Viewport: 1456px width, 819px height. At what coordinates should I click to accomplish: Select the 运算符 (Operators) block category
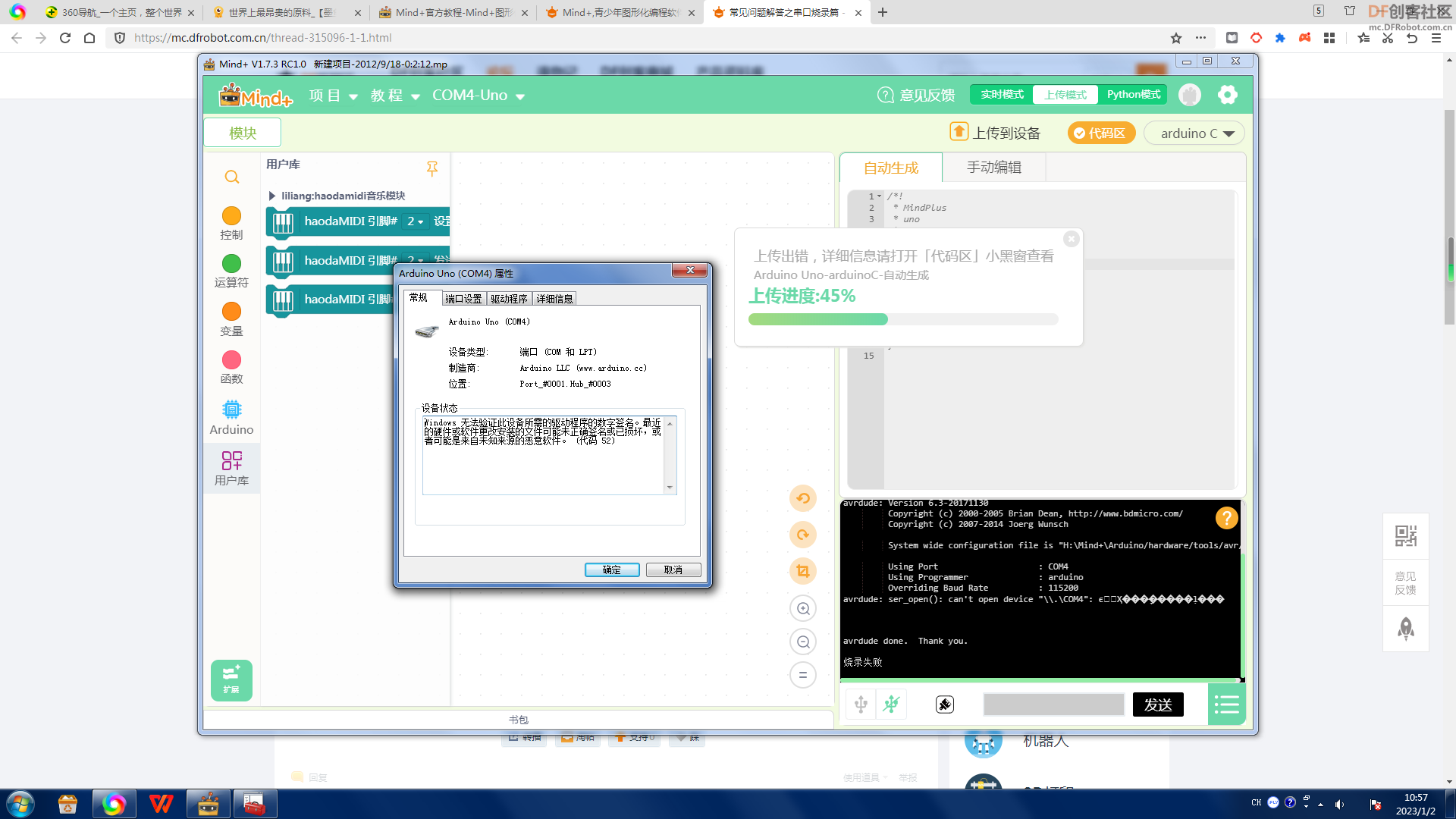click(231, 271)
